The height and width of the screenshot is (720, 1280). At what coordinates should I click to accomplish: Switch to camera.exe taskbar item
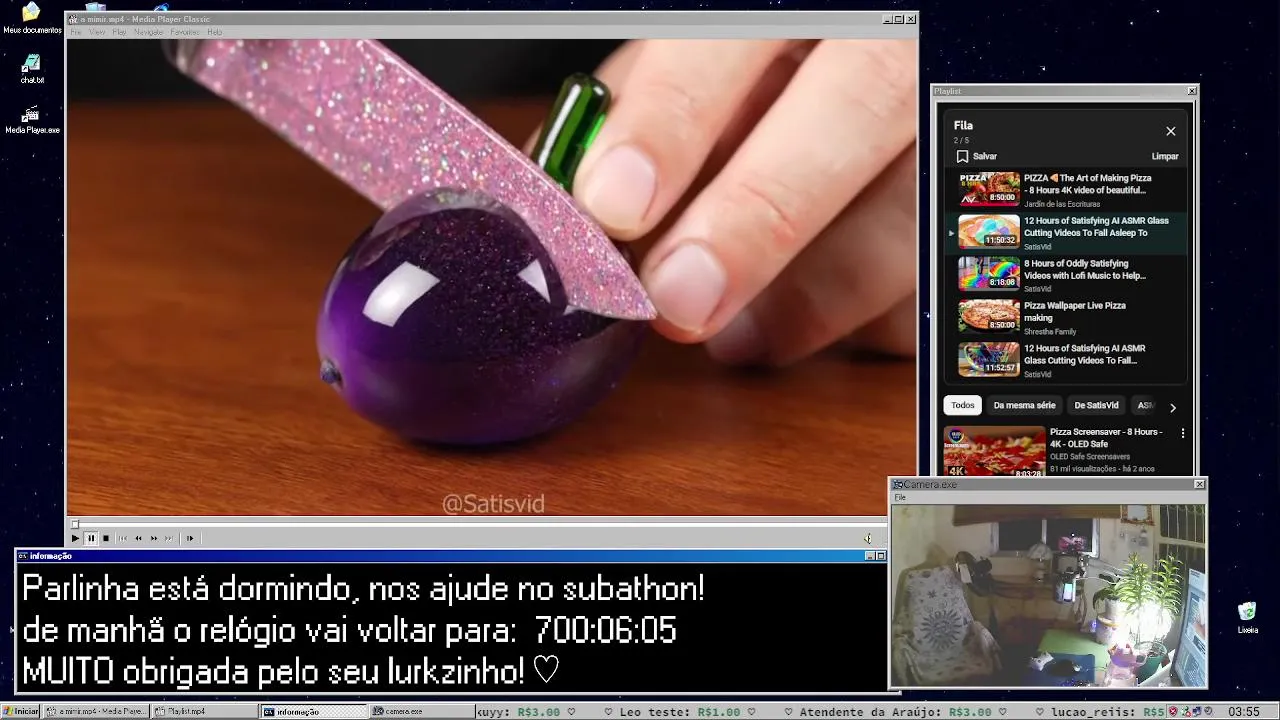click(x=421, y=711)
